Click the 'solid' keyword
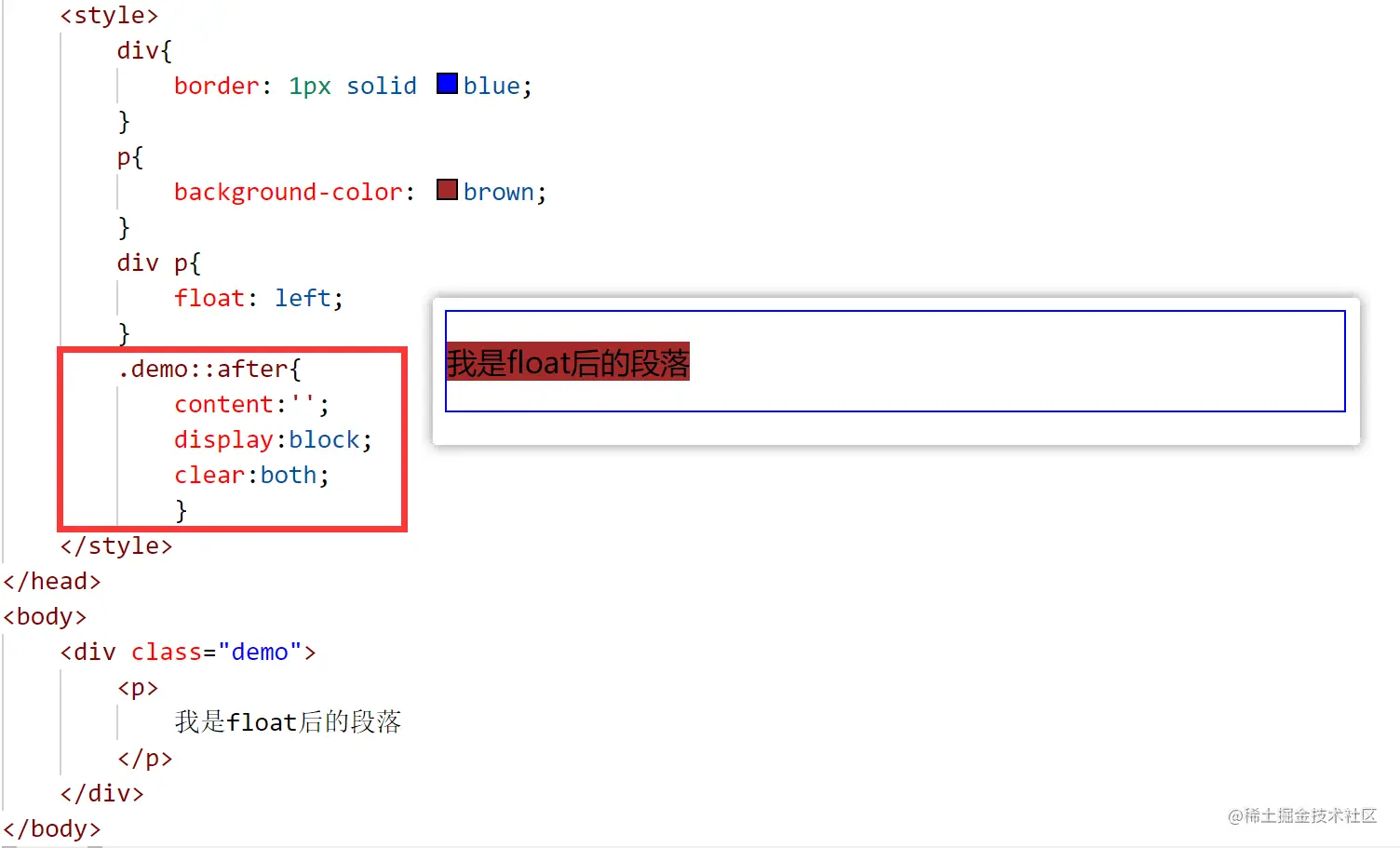Screen dimensions: 1400x848 click(382, 86)
